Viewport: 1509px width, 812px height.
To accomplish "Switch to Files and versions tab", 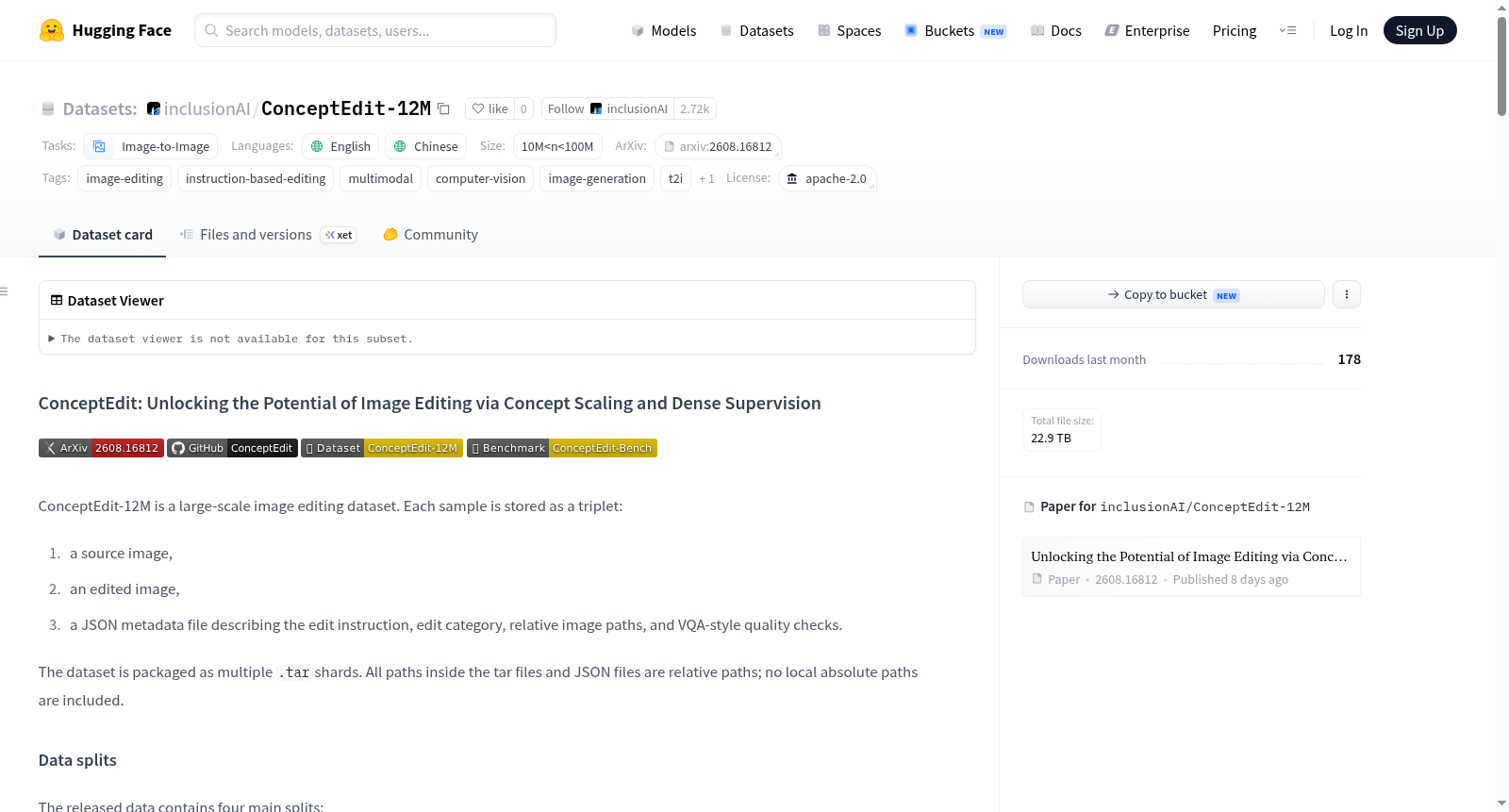I will click(x=268, y=235).
